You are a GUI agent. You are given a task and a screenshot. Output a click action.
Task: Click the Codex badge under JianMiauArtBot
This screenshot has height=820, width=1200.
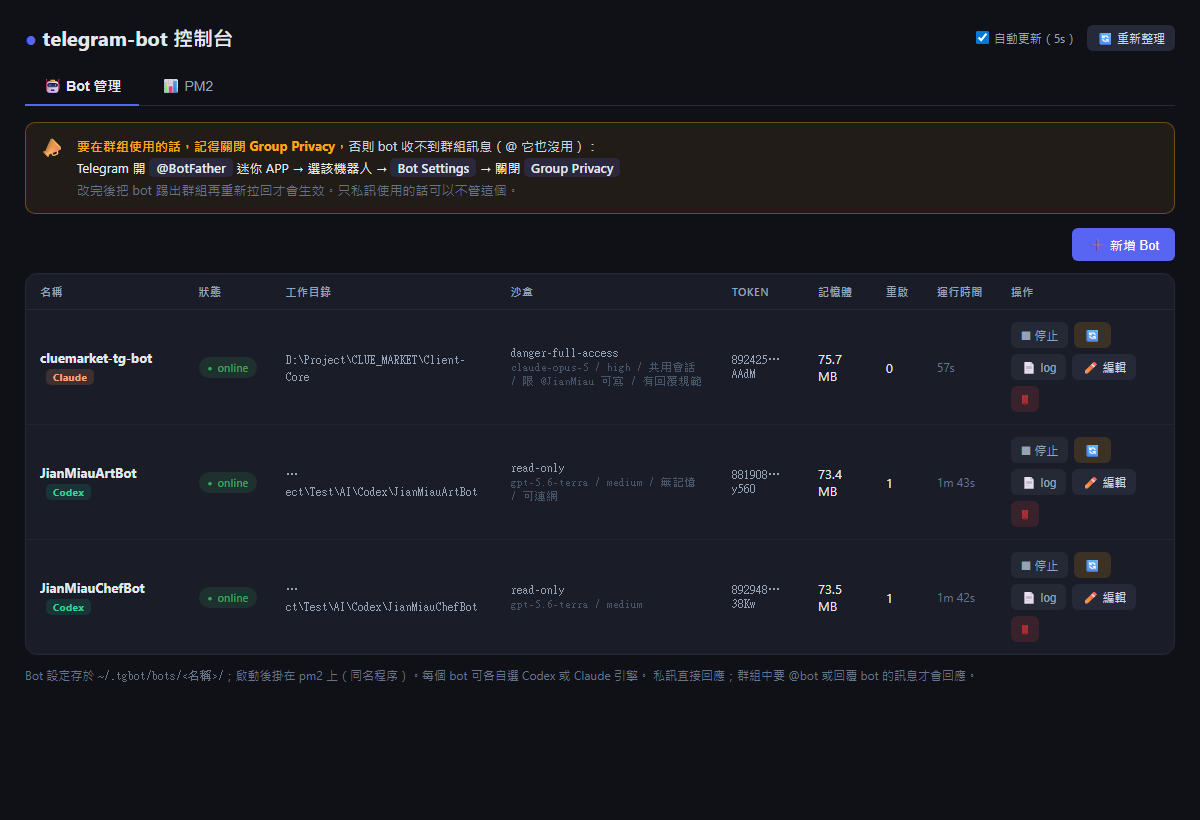pyautogui.click(x=68, y=492)
